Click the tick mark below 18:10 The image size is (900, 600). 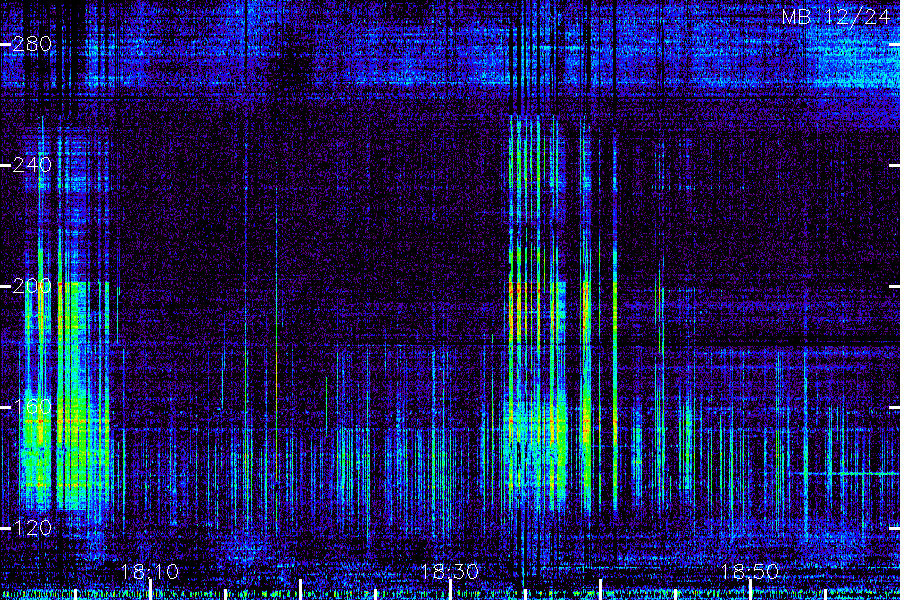pos(150,590)
